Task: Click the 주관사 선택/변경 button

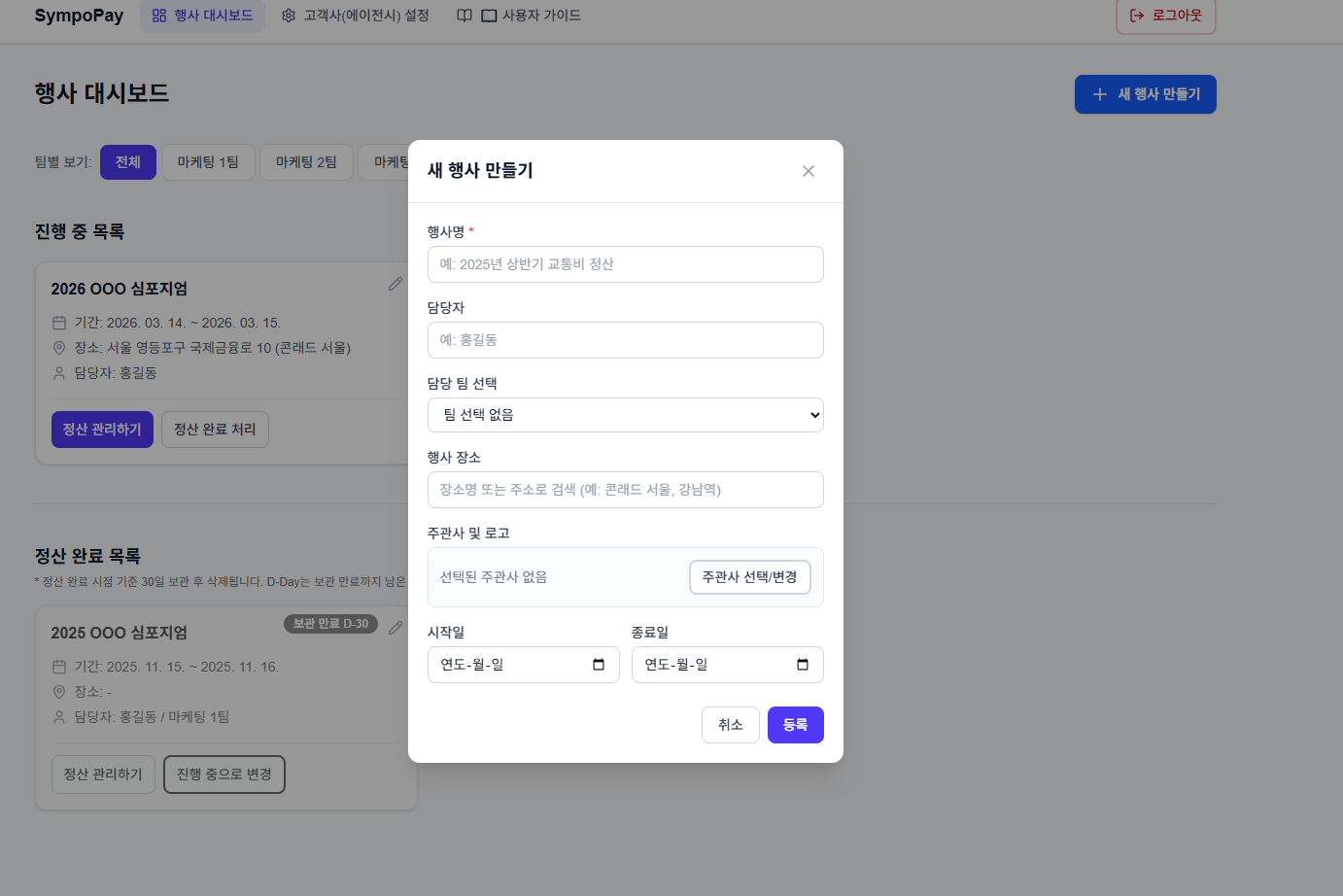Action: pos(749,577)
